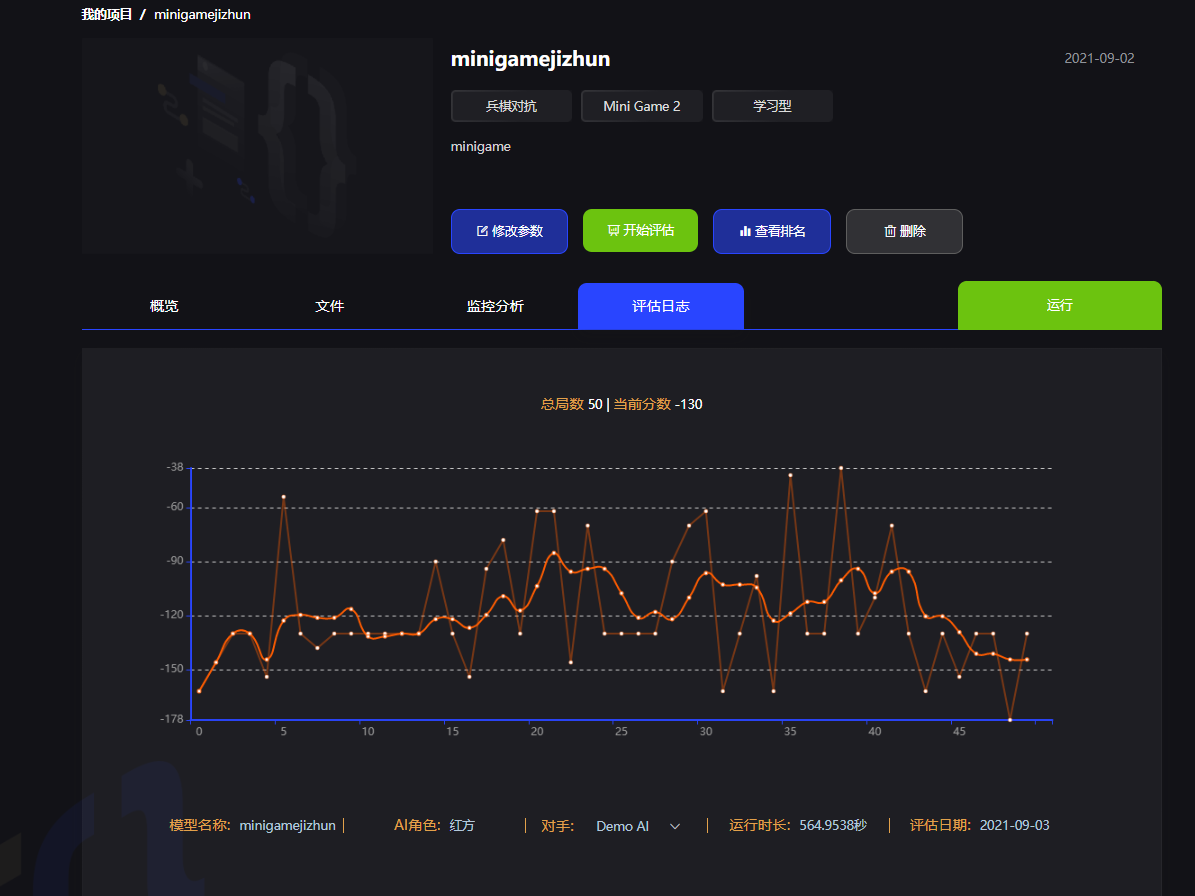Go back to 我的项目 in the breadcrumb
This screenshot has width=1195, height=896.
(x=107, y=14)
